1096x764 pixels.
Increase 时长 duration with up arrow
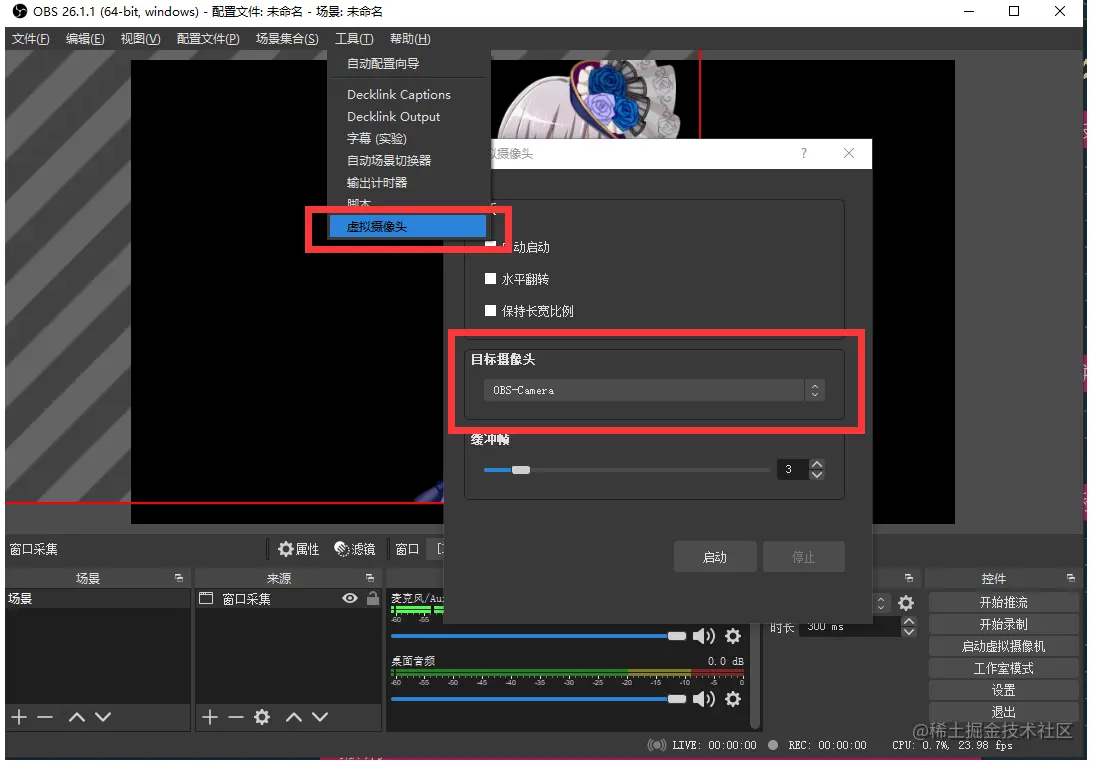[909, 621]
